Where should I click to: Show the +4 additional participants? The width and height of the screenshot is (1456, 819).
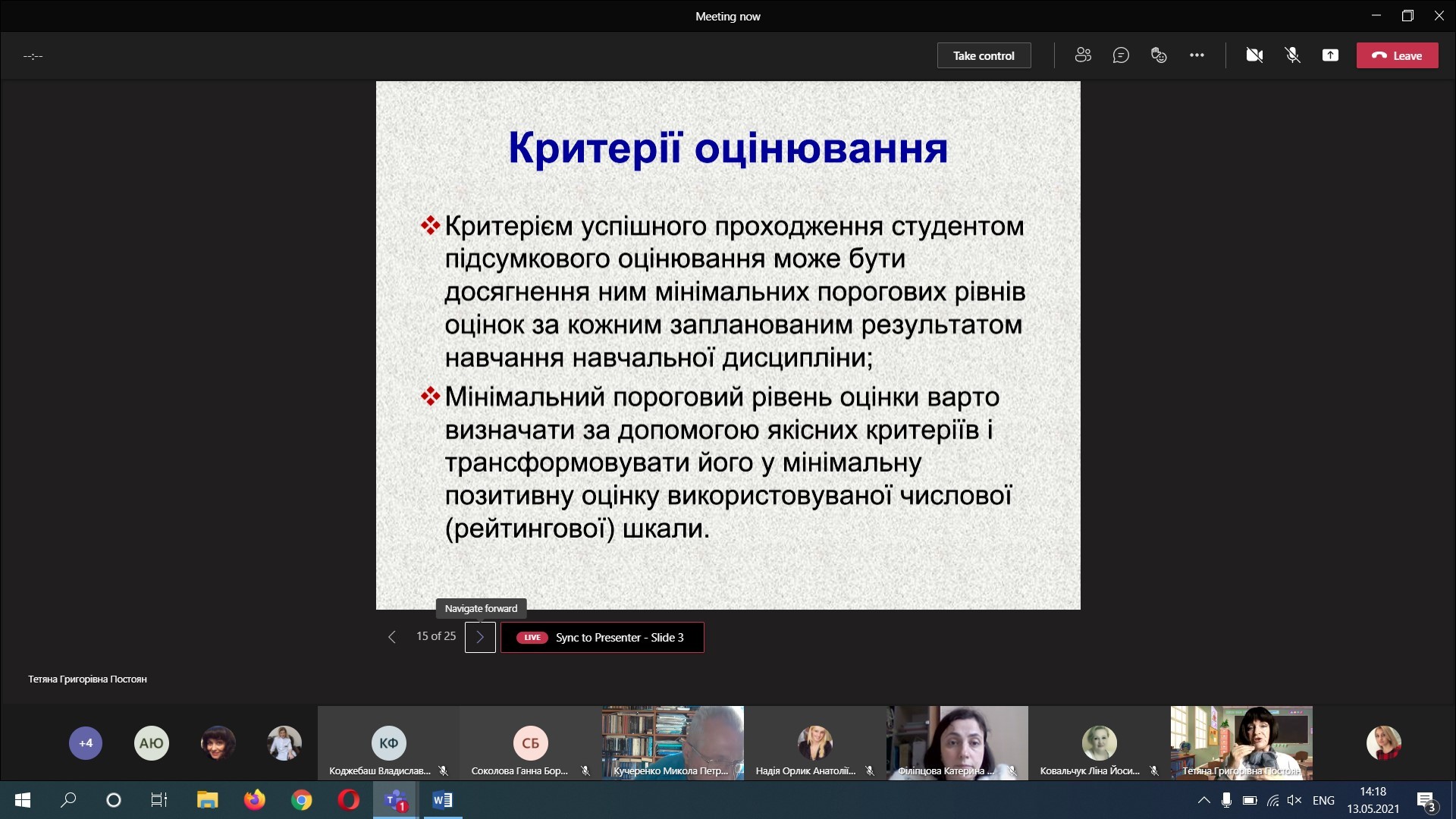86,743
